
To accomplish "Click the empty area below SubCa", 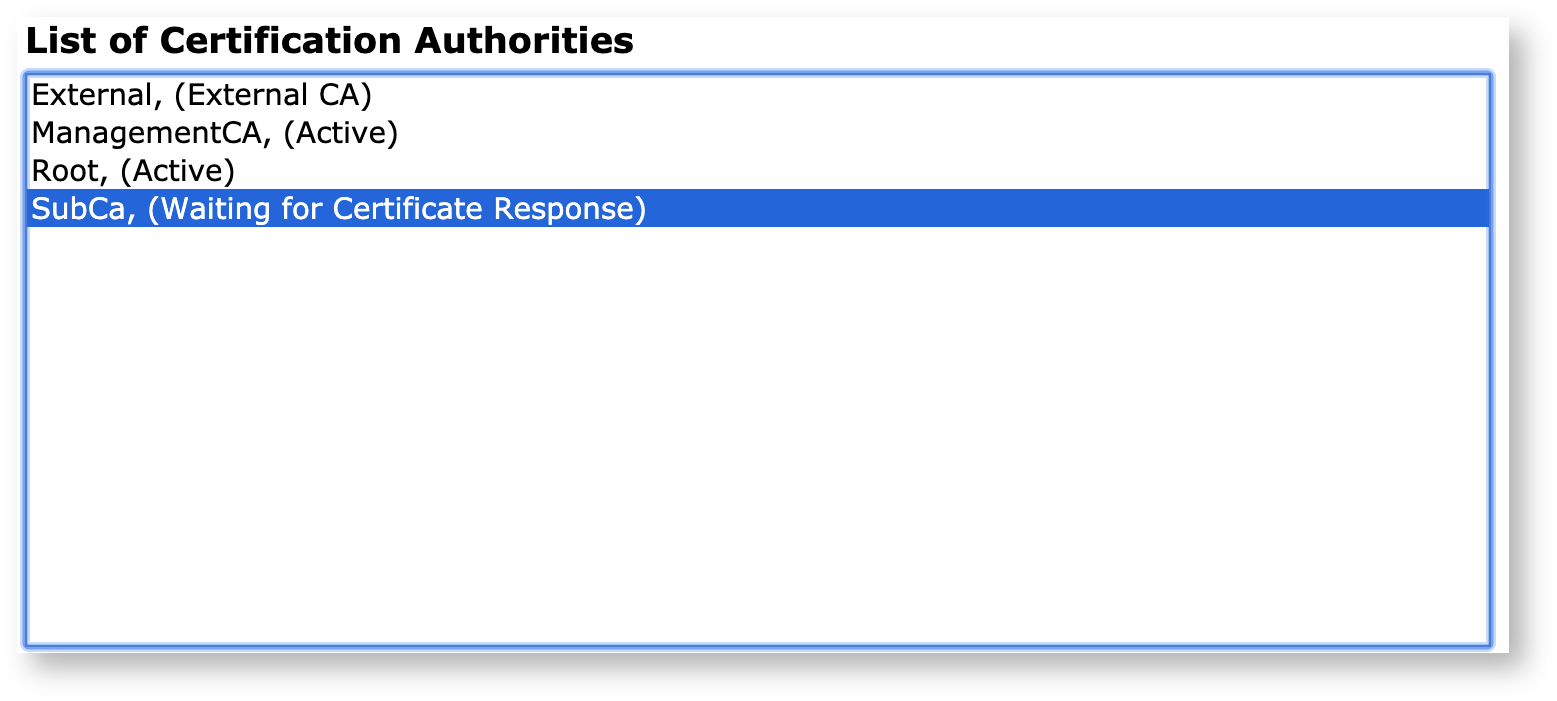I will pos(756,430).
